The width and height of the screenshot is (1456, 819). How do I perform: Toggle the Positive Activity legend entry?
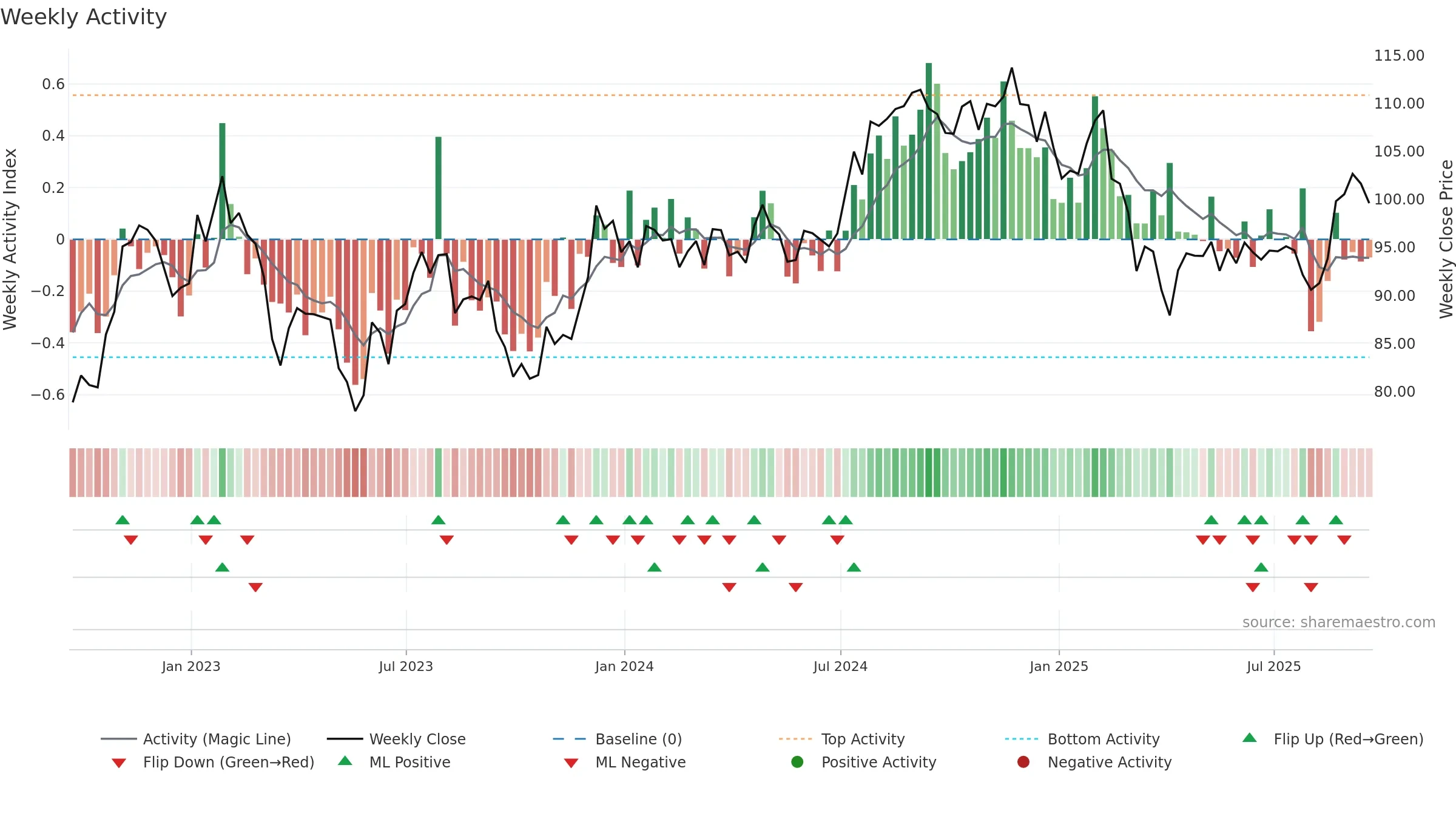(864, 762)
